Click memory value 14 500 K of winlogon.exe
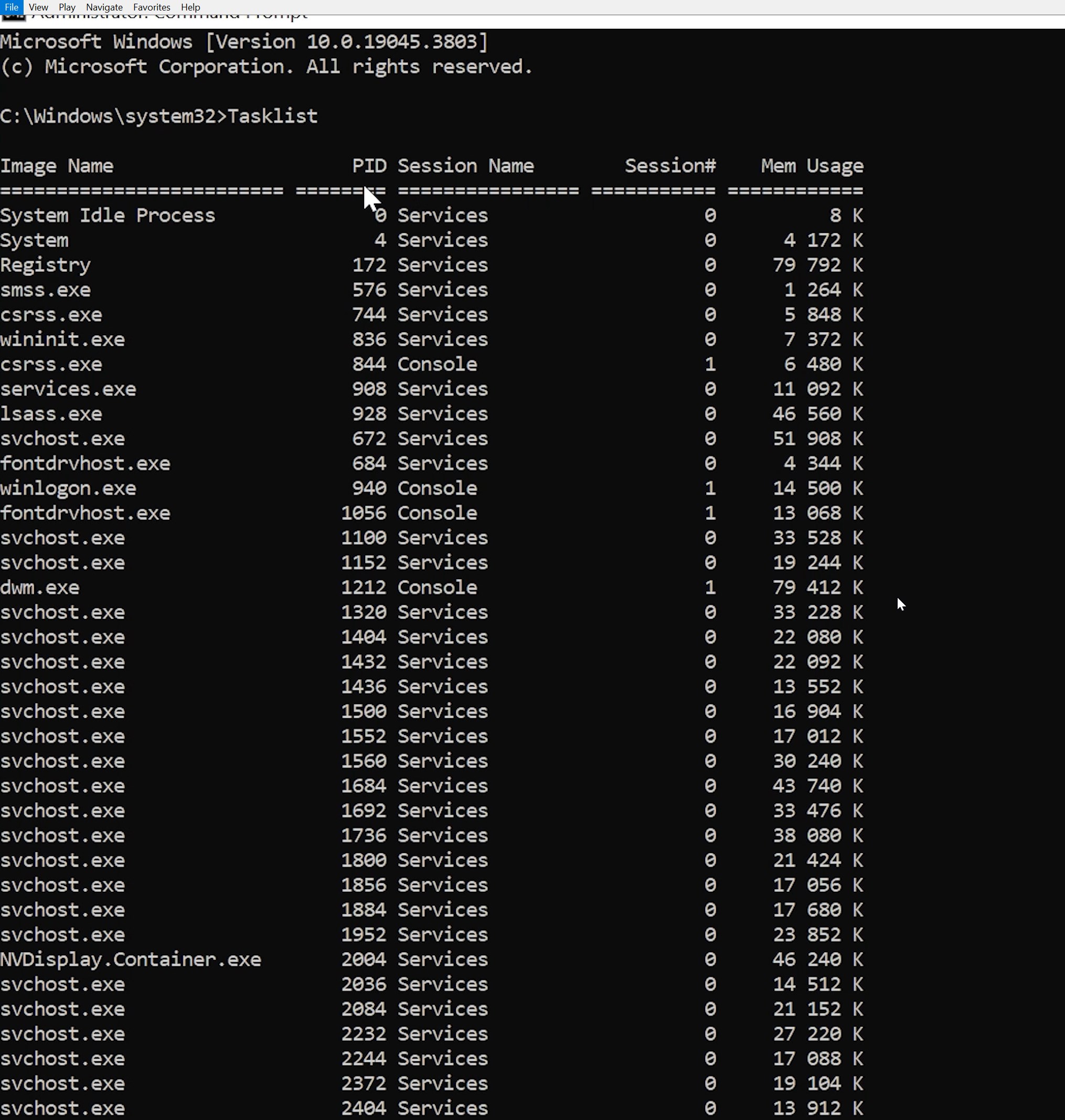This screenshot has width=1065, height=1120. (818, 488)
